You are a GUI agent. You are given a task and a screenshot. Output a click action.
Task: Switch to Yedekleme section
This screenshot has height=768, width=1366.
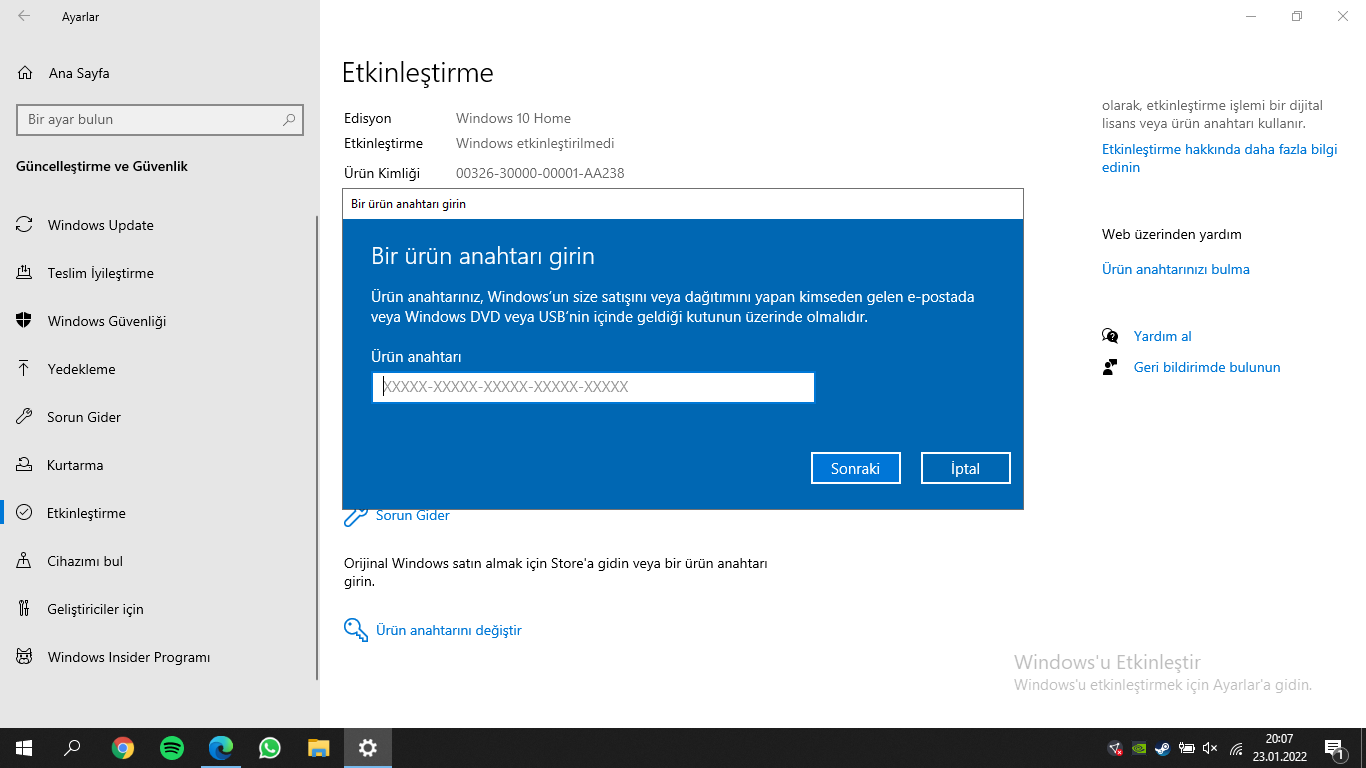click(x=82, y=369)
